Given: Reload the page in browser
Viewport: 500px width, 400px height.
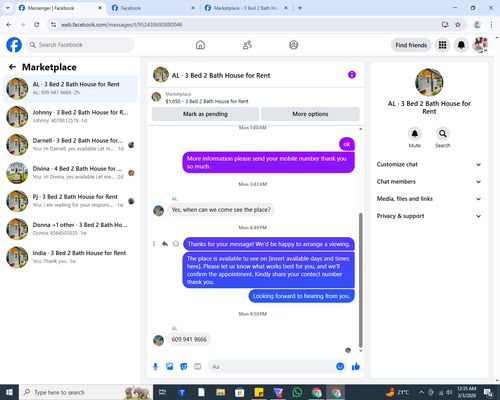Looking at the screenshot, I should tap(37, 25).
